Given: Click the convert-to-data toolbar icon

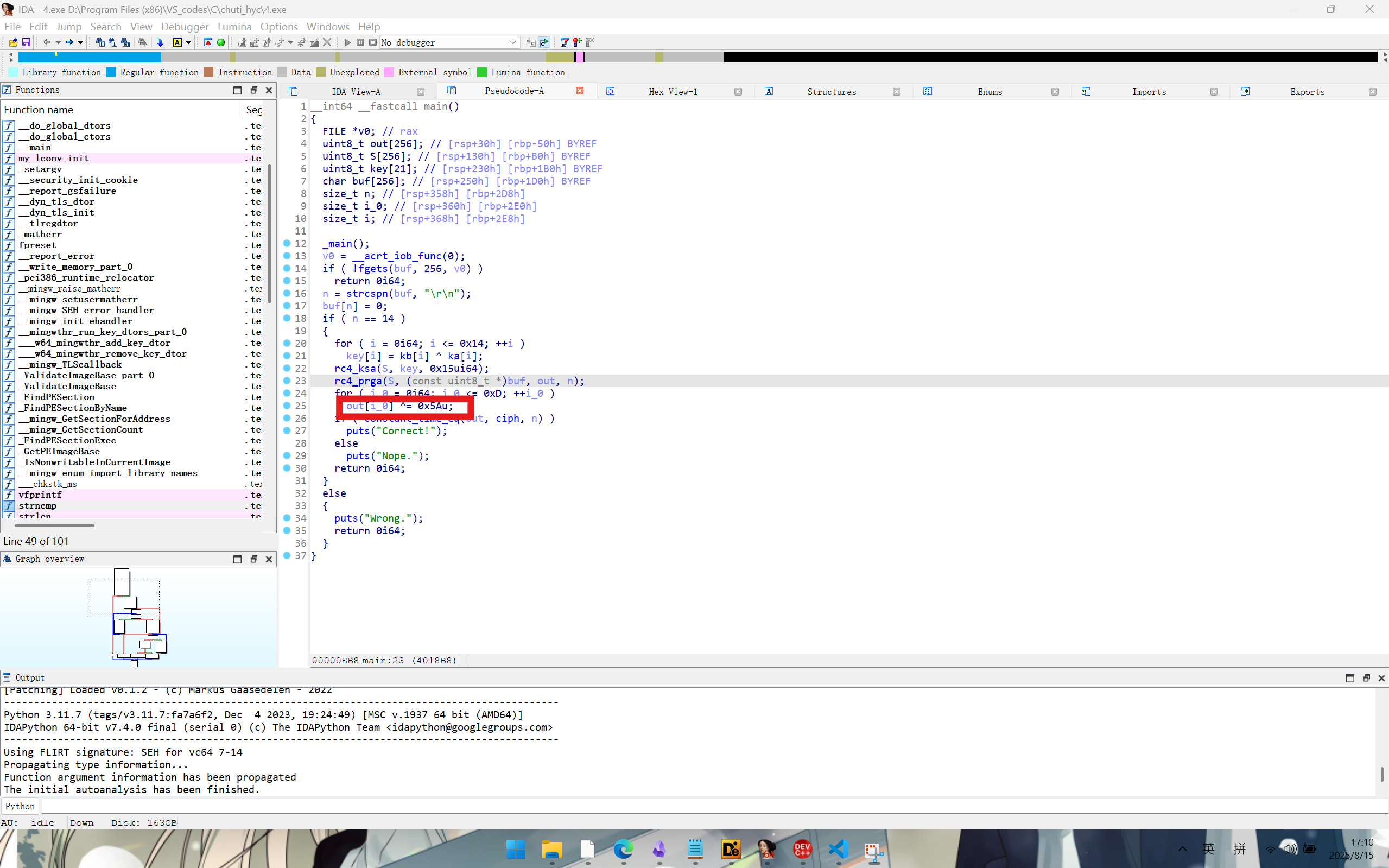Looking at the screenshot, I should click(x=255, y=42).
